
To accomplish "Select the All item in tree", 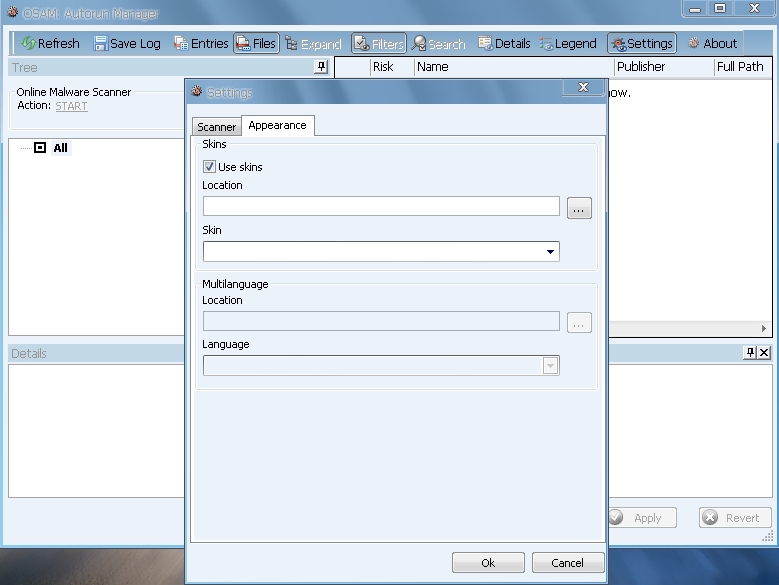I will coord(61,148).
